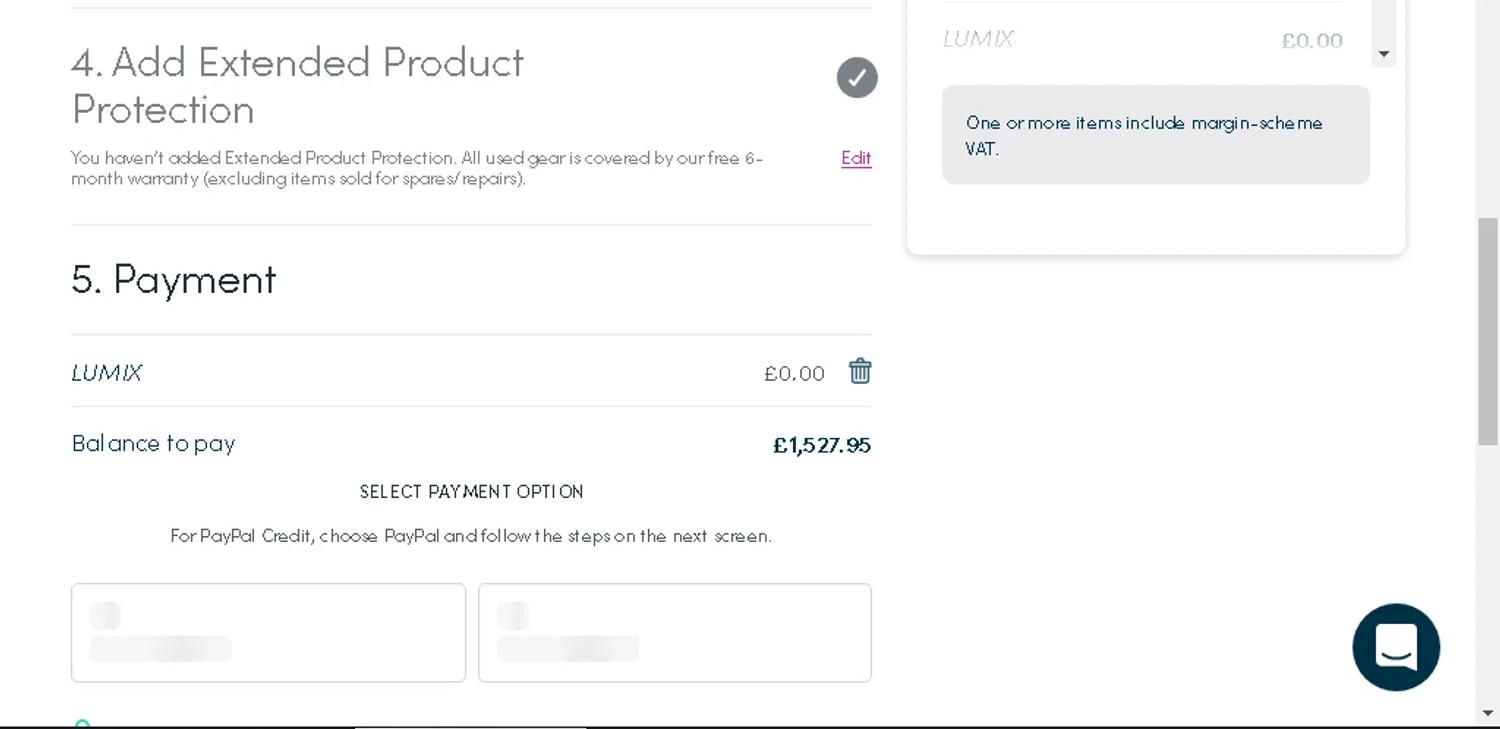
Task: Open the live chat widget
Action: 1396,647
